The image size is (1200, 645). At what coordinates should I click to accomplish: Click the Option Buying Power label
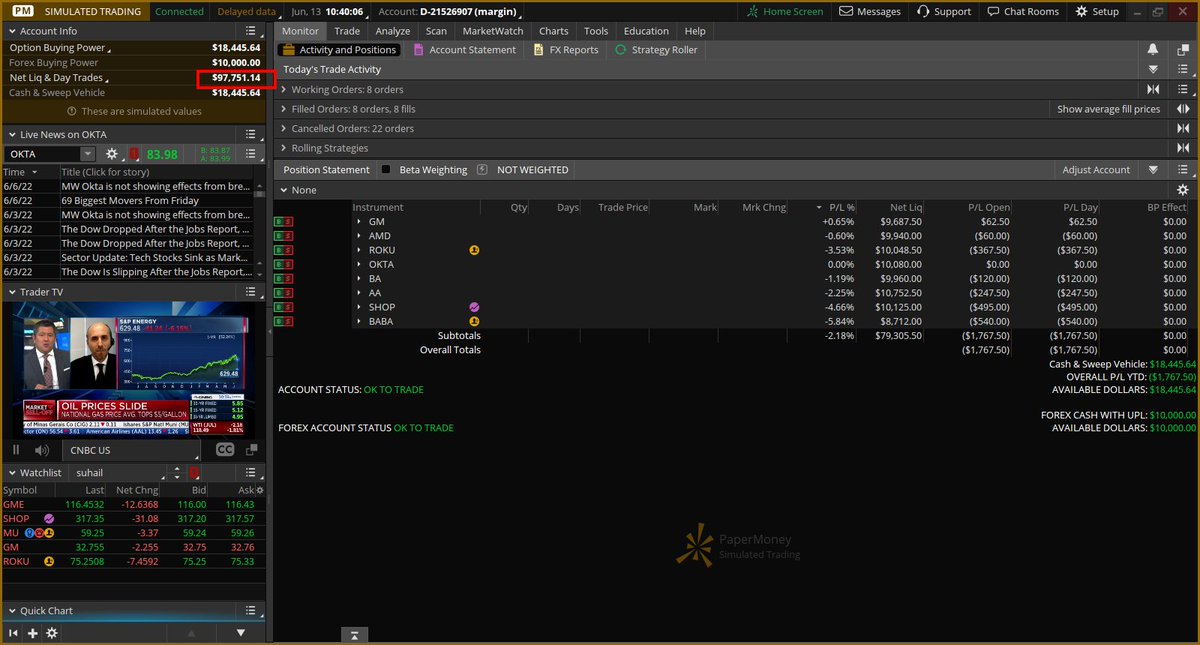(x=59, y=47)
